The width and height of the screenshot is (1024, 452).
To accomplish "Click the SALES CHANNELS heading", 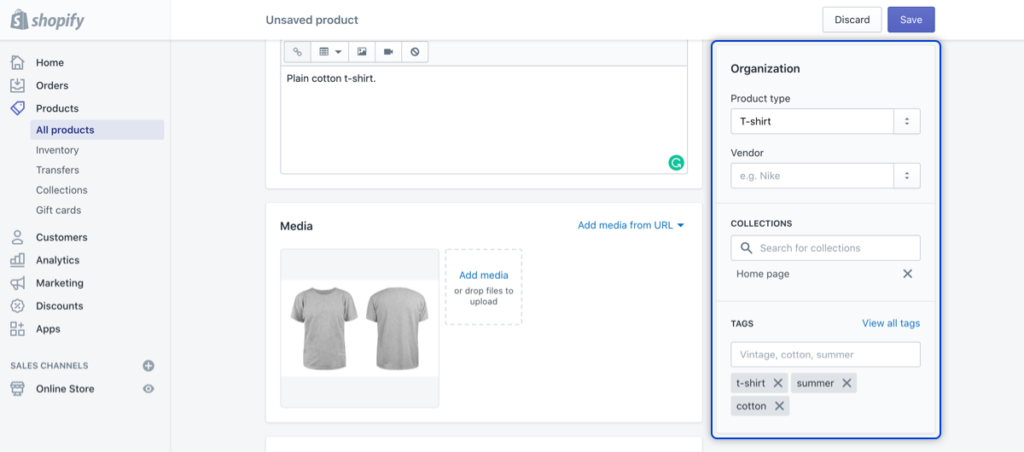I will [x=49, y=366].
